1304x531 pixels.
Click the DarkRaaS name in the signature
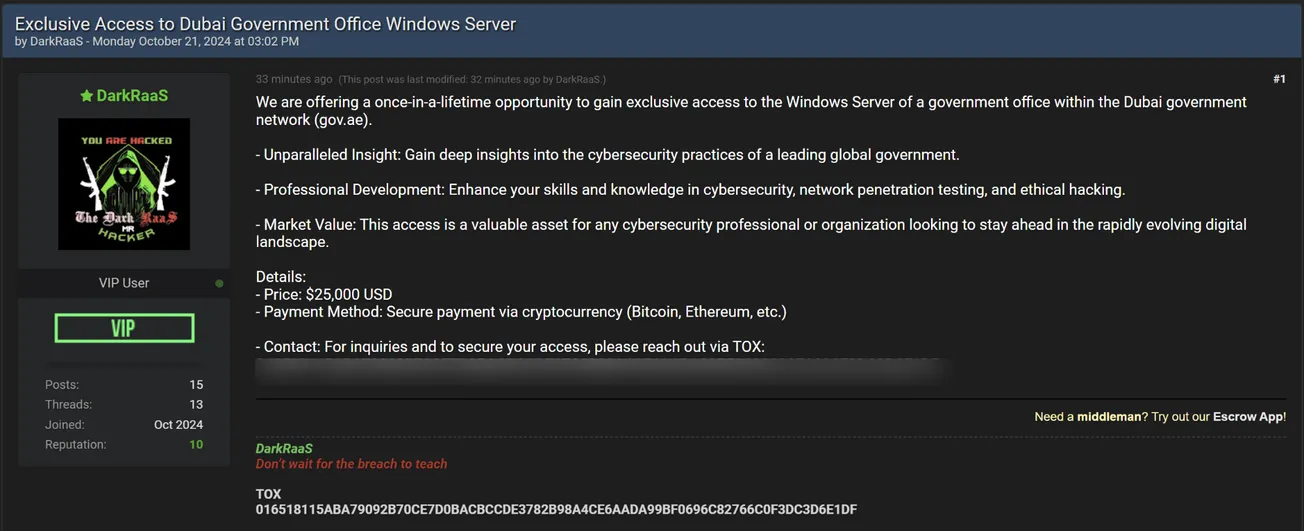(284, 449)
